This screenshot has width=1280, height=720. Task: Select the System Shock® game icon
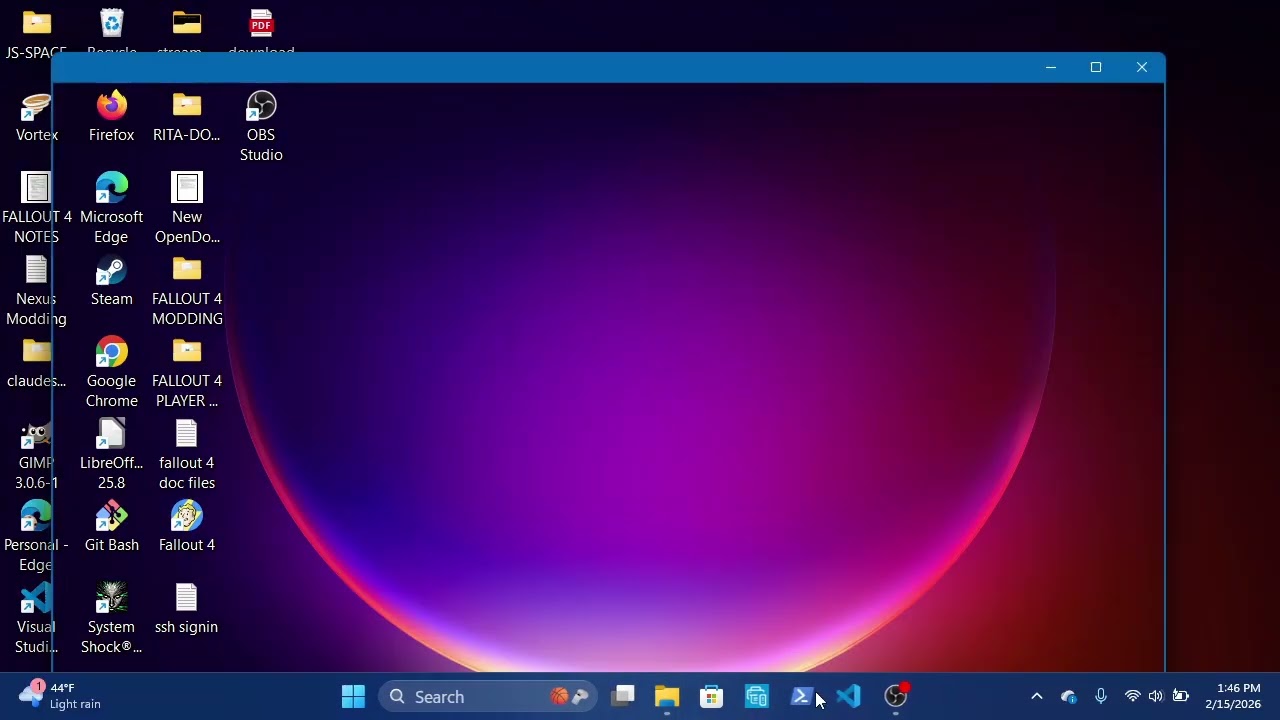tap(111, 618)
